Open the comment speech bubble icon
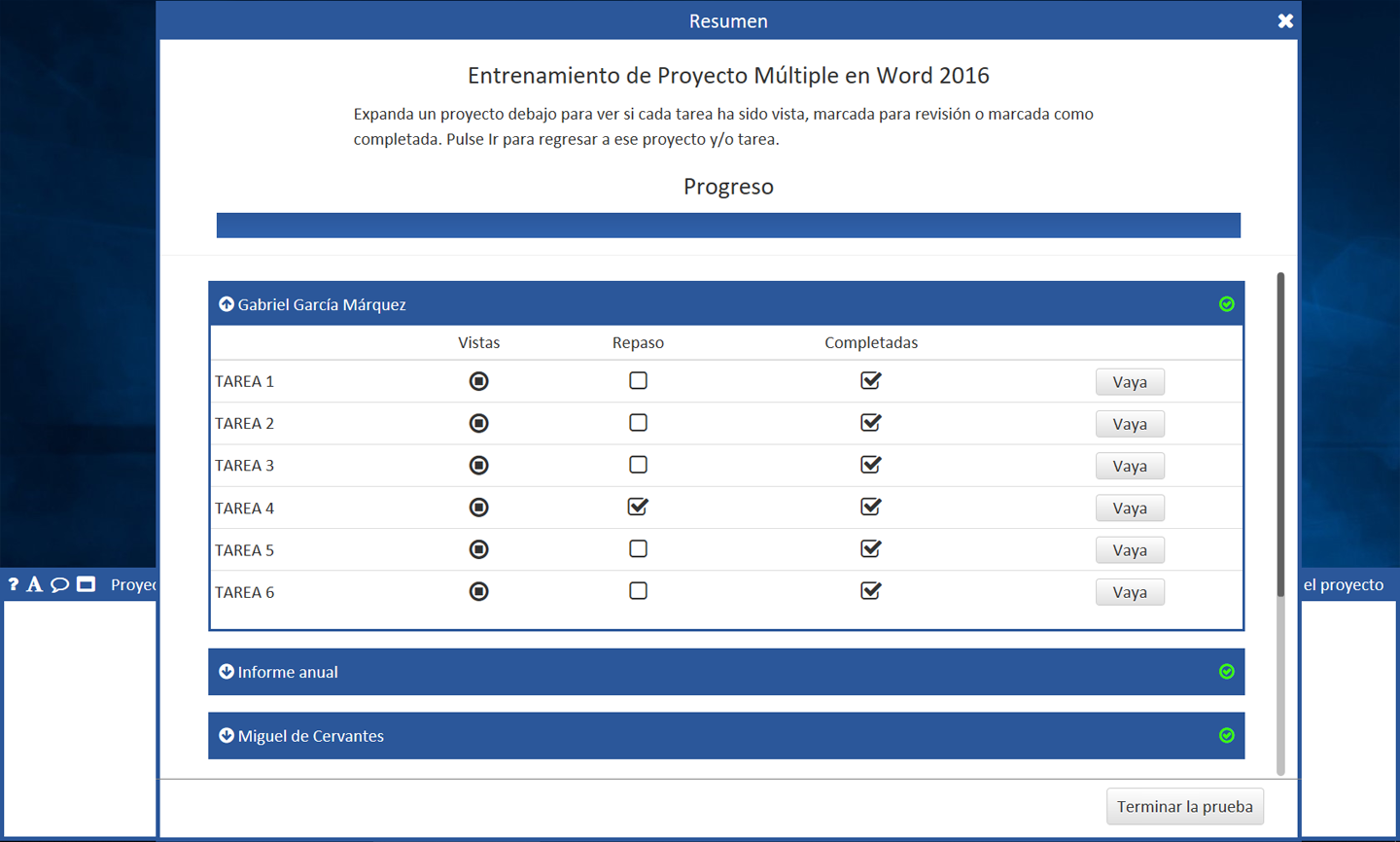 (x=59, y=584)
